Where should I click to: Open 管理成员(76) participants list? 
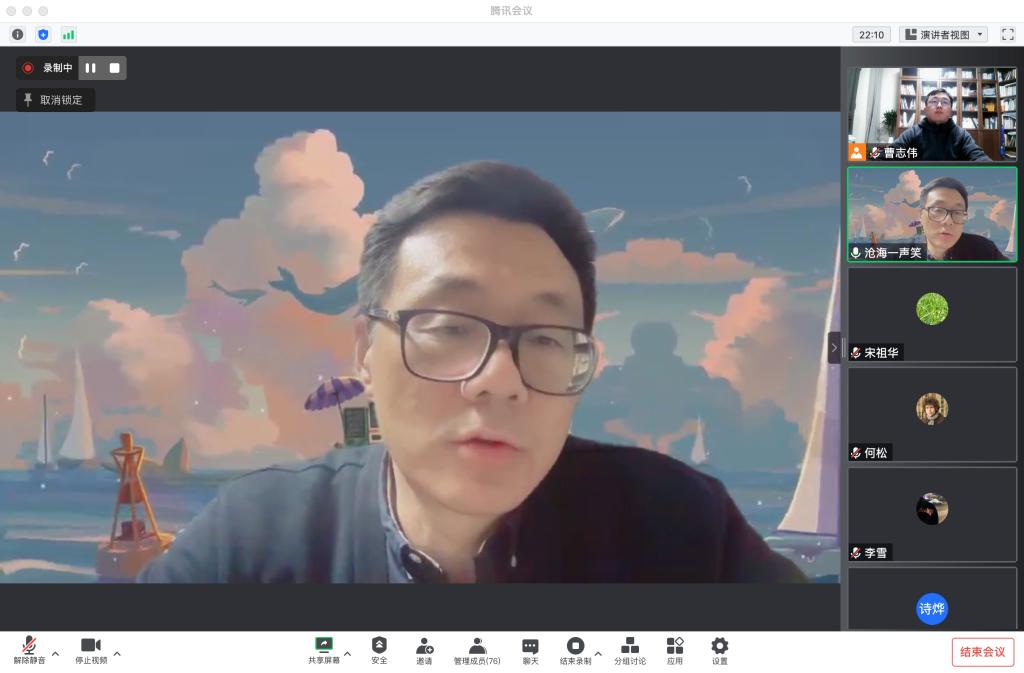[x=477, y=651]
